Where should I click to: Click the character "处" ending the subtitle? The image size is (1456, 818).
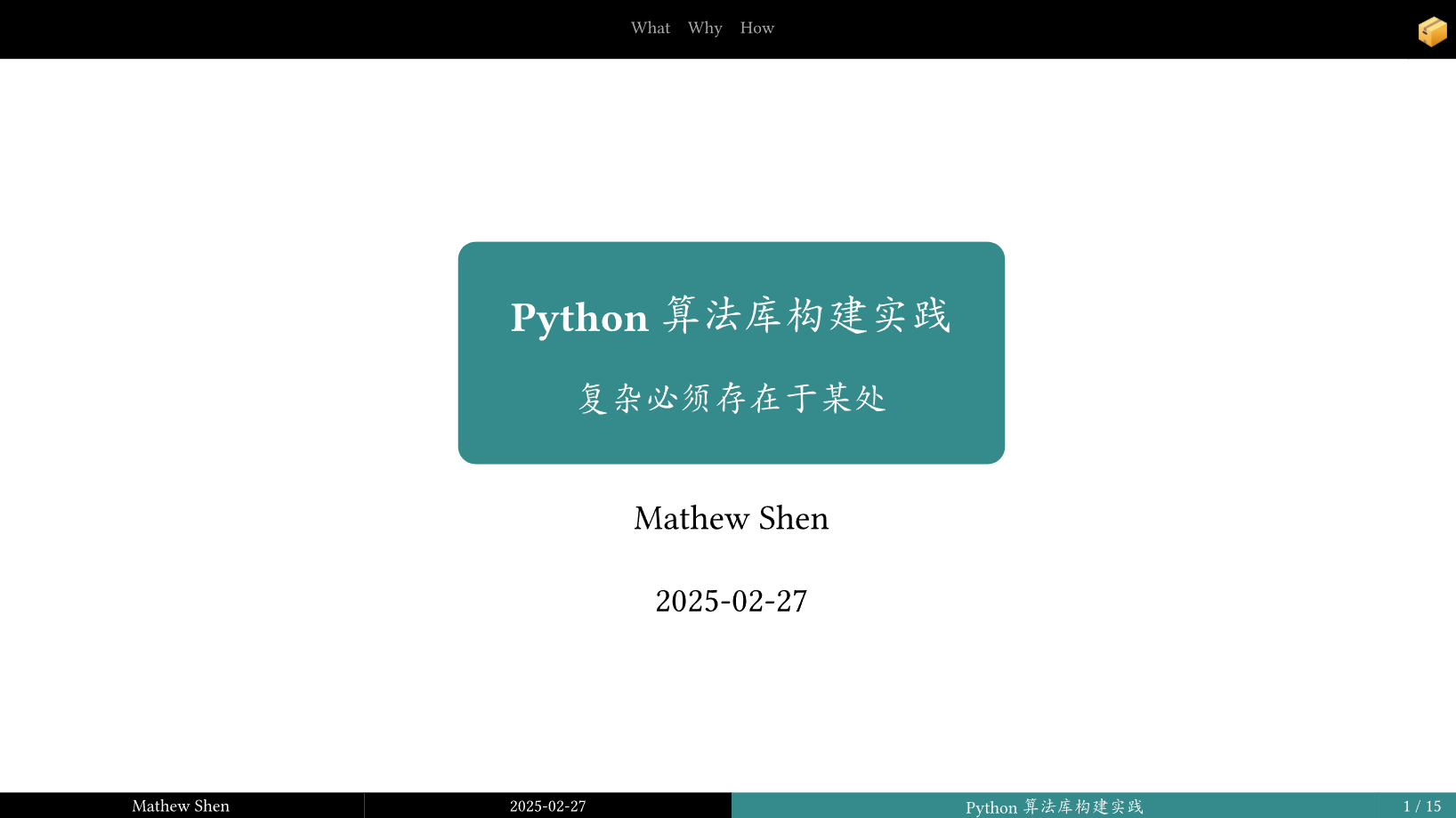[x=870, y=398]
